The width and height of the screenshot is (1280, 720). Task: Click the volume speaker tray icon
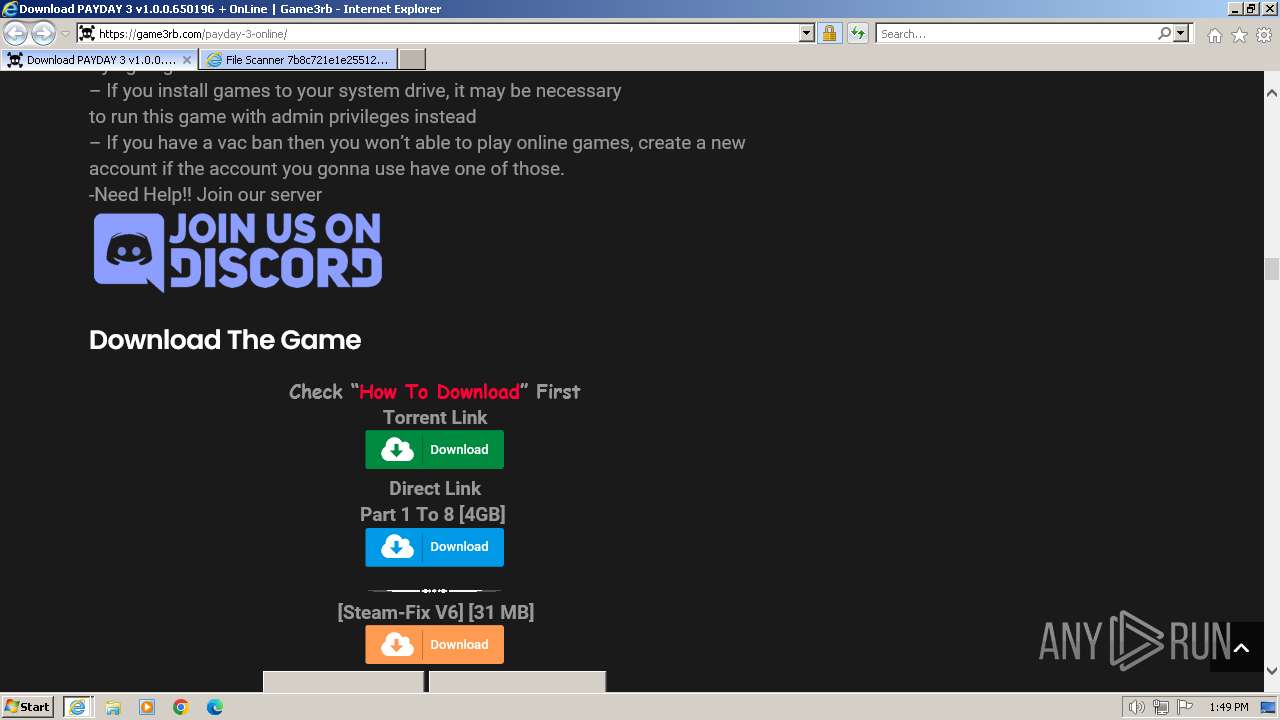point(1136,707)
